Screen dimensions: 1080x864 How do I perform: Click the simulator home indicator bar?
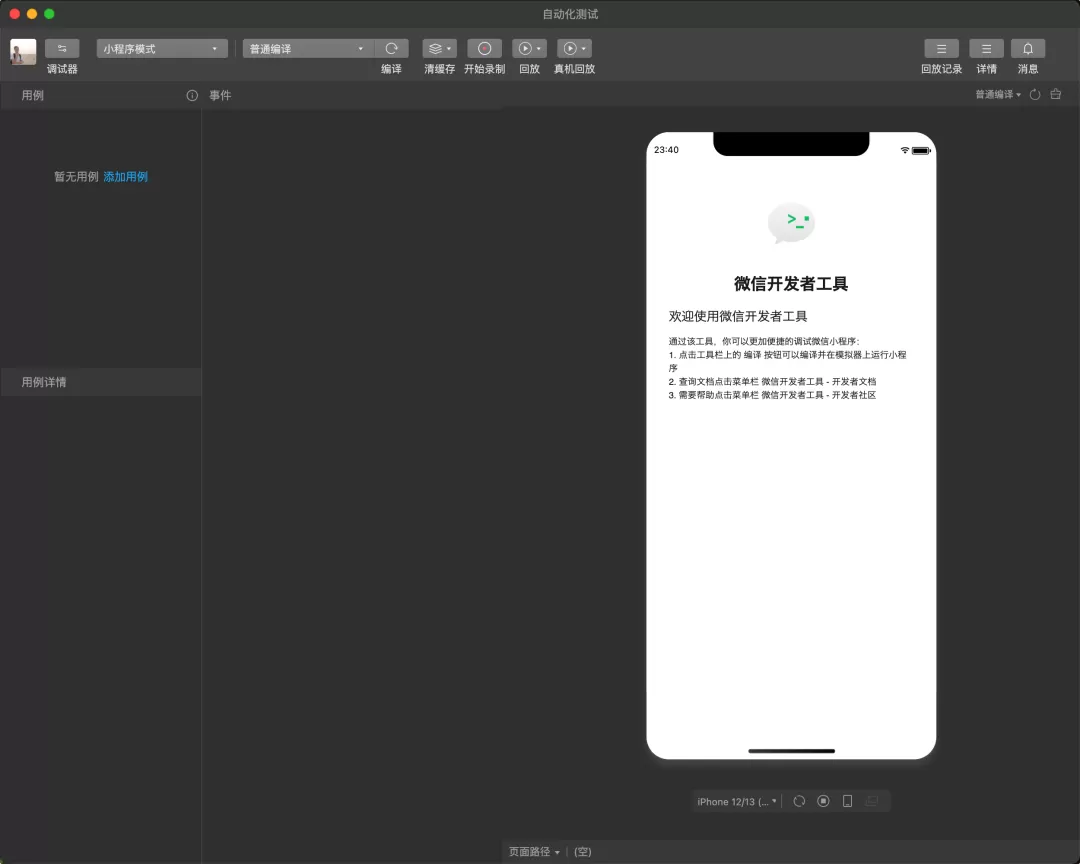791,751
